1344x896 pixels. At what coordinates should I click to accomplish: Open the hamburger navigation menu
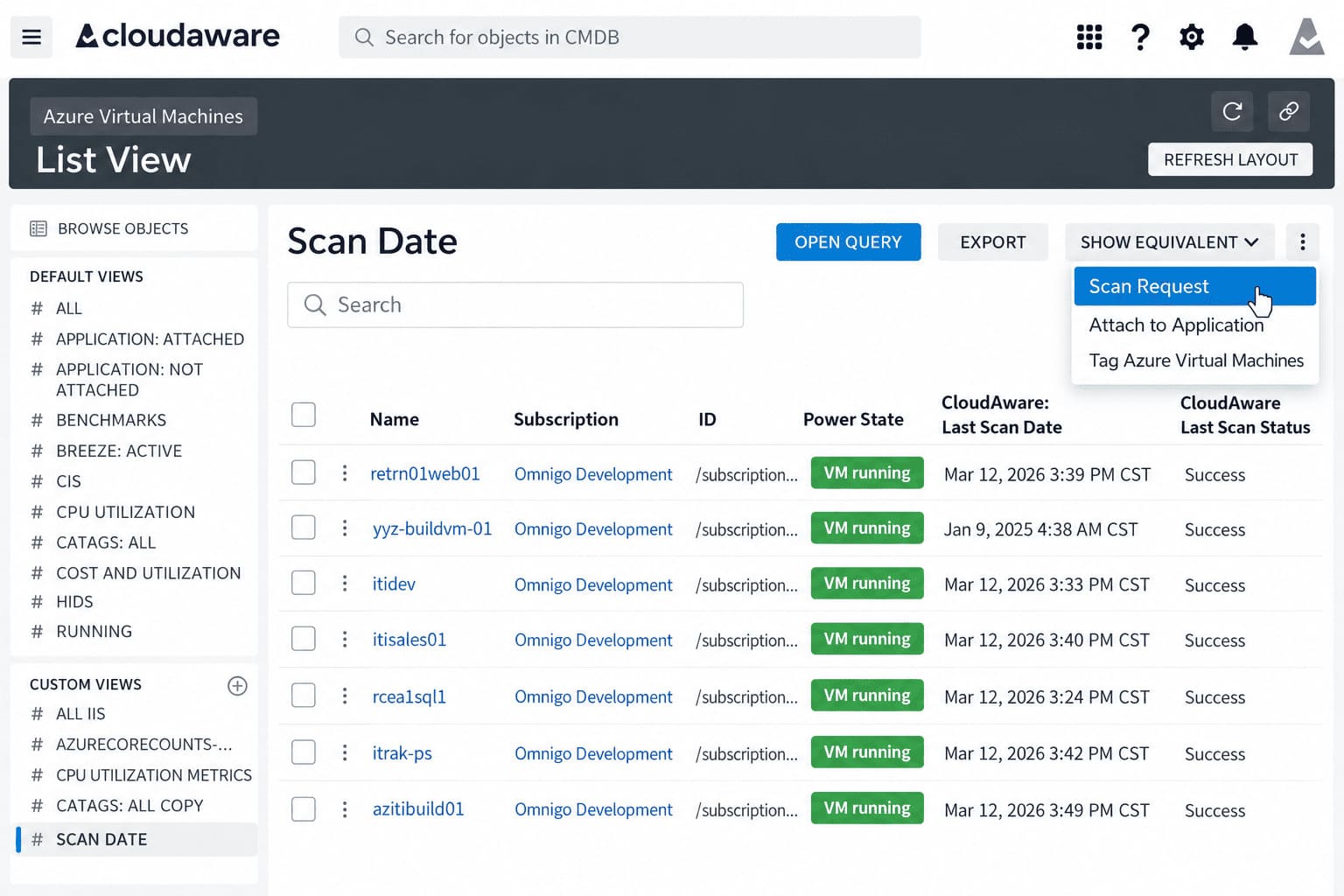tap(31, 37)
